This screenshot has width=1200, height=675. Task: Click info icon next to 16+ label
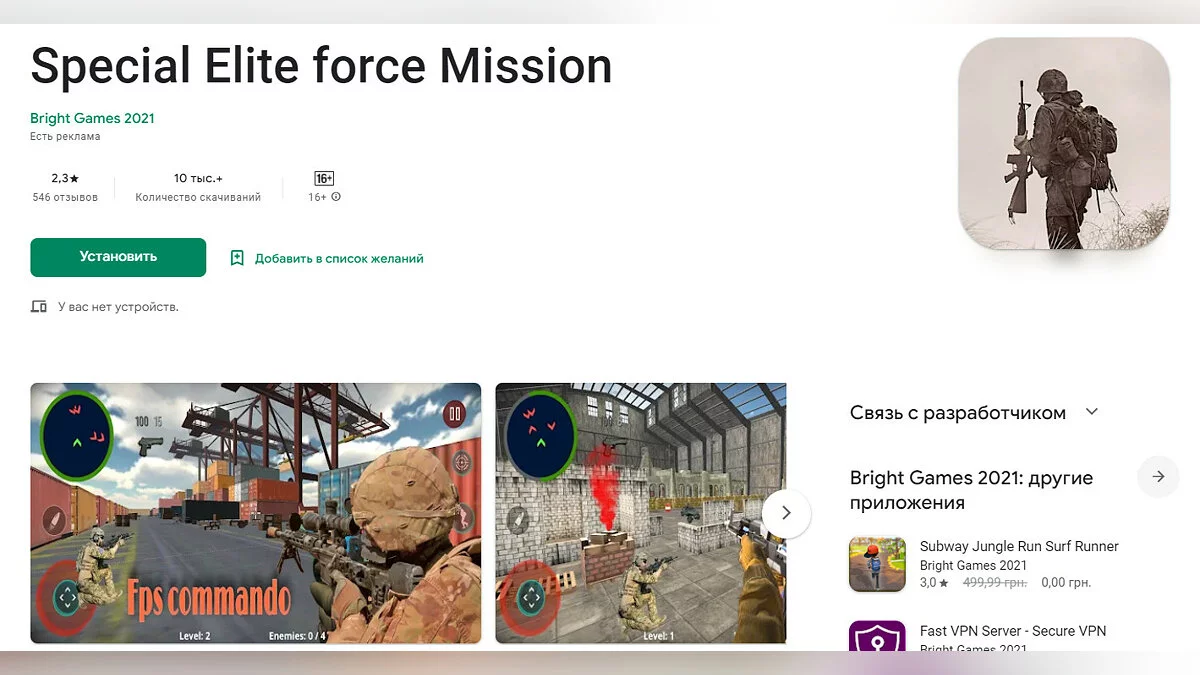click(336, 197)
